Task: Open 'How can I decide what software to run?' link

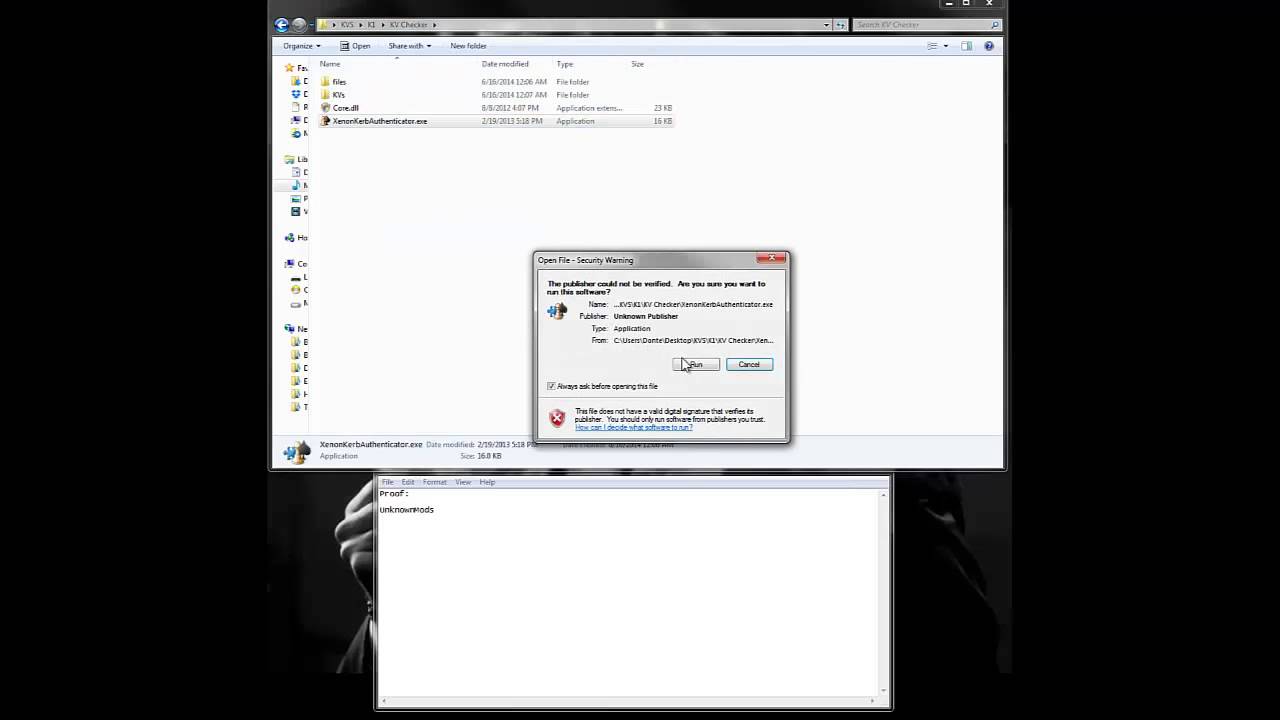Action: point(633,427)
